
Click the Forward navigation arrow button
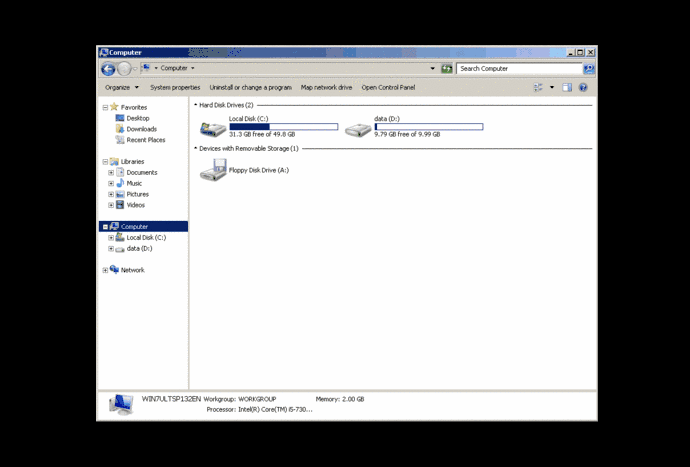[x=124, y=69]
